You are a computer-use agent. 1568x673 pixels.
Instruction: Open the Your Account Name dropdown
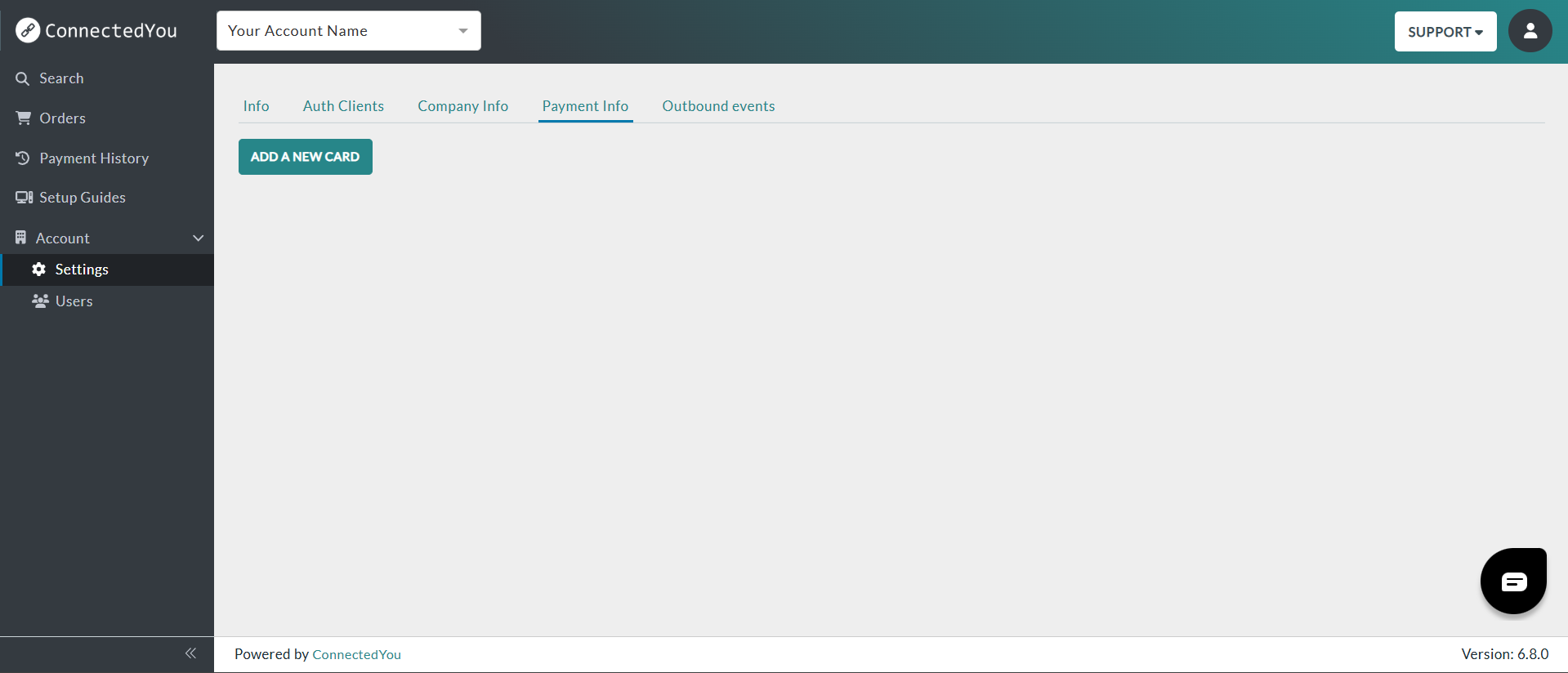click(348, 31)
